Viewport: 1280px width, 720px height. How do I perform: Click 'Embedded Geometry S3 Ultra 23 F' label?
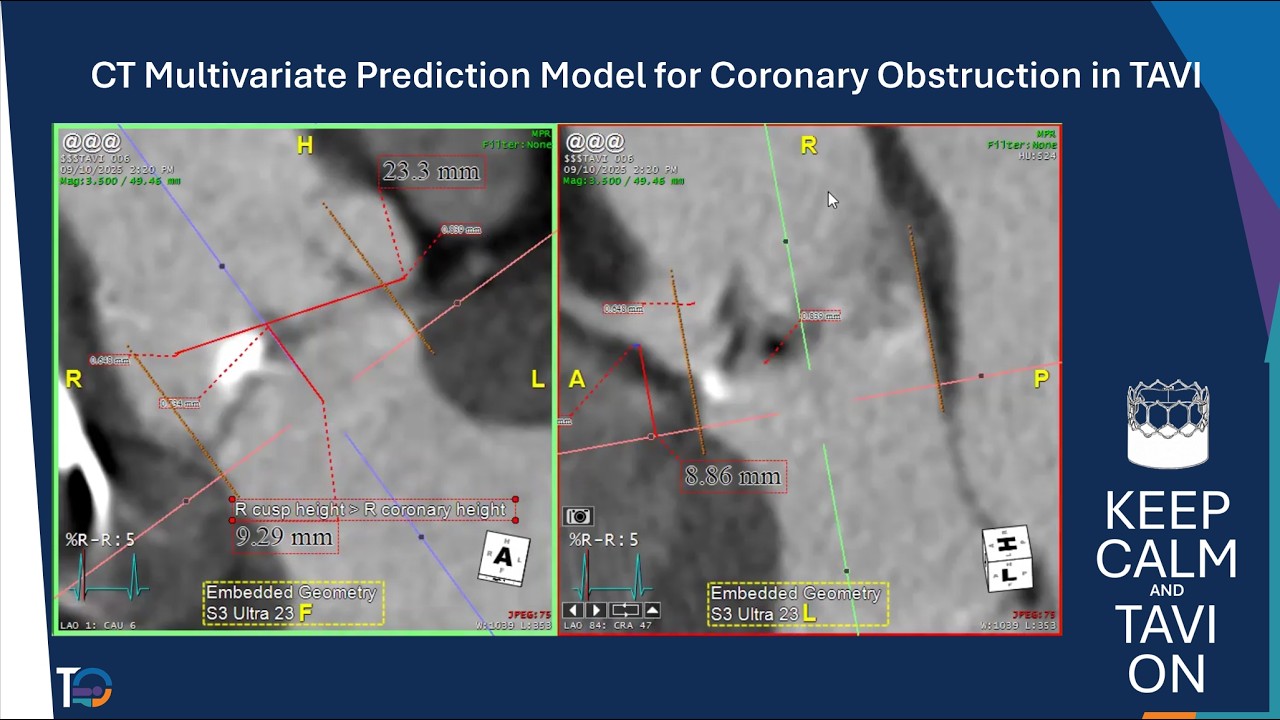click(293, 603)
